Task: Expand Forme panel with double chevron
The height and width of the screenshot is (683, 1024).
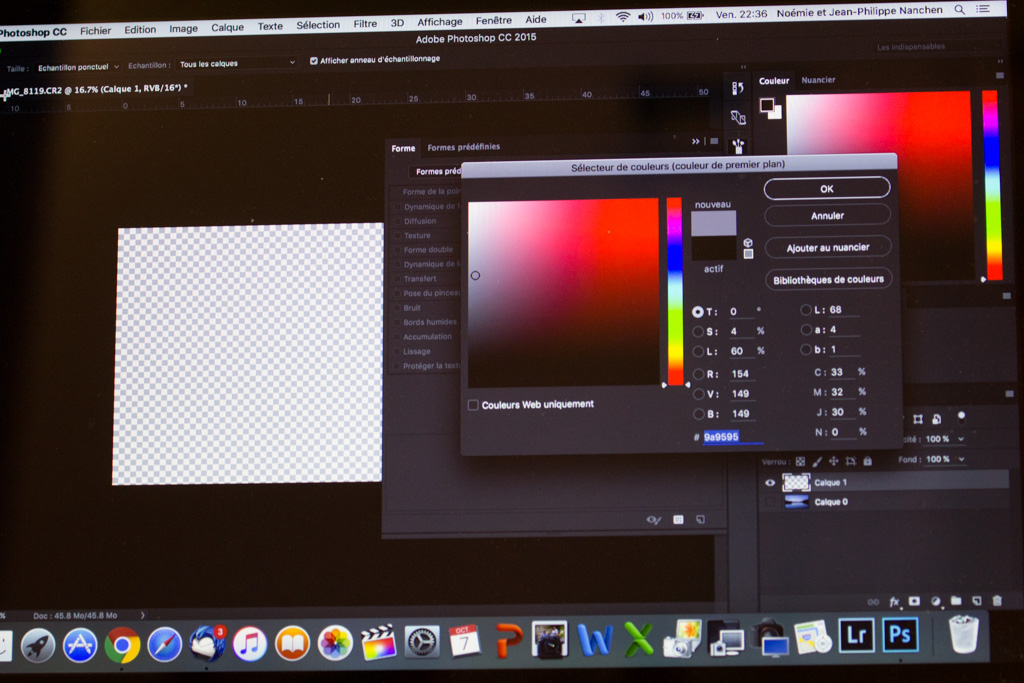Action: click(696, 141)
